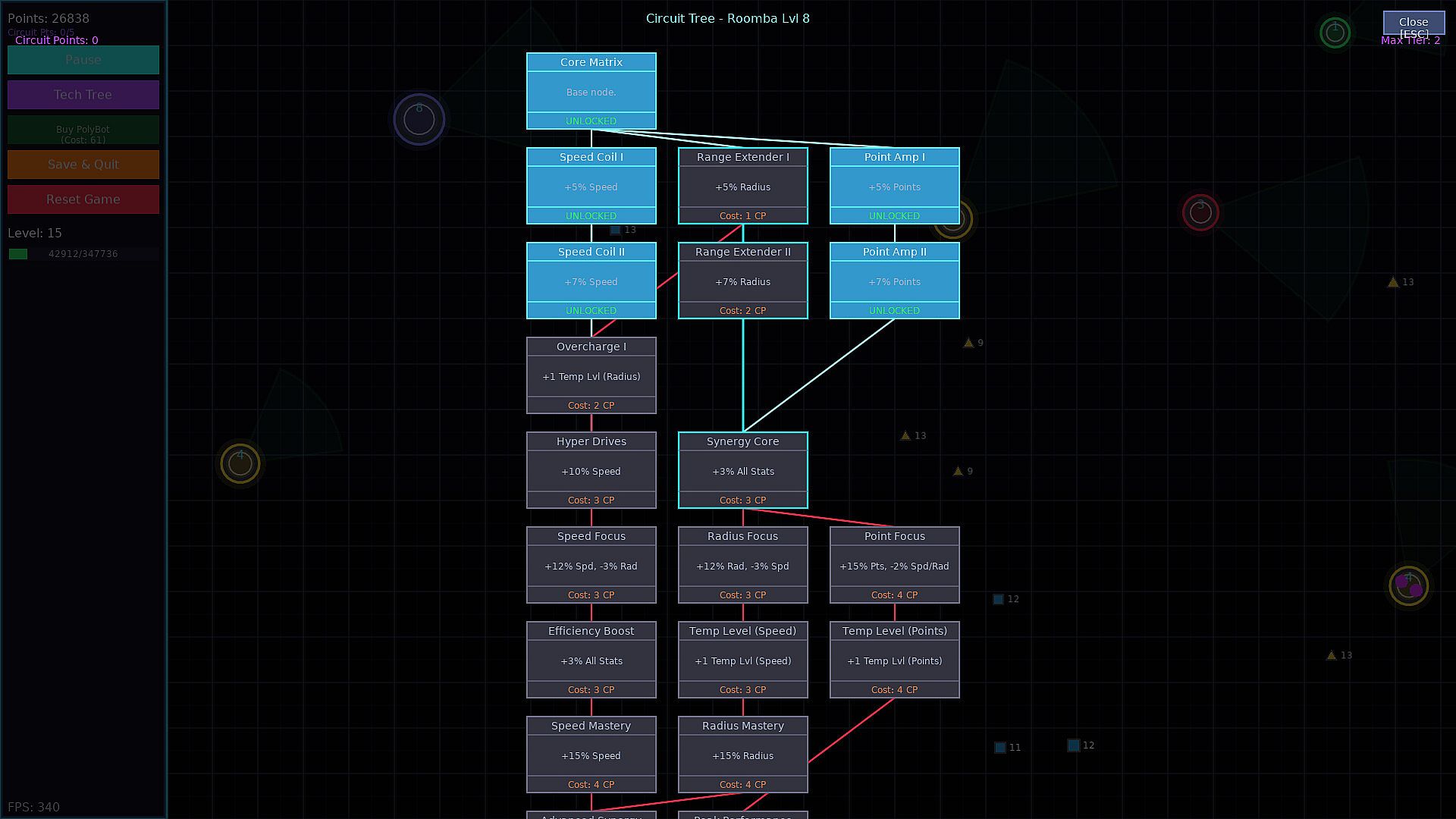Click the Close [ESC] button
Image resolution: width=1456 pixels, height=819 pixels.
pos(1414,23)
